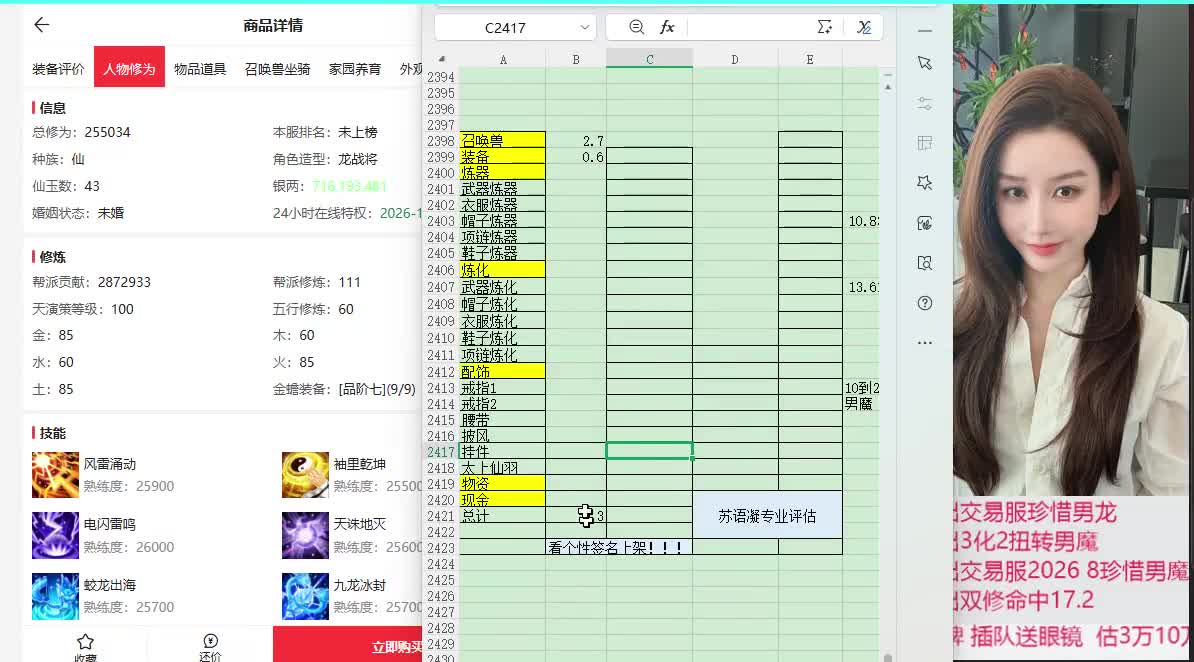Click the cell with value 0.6
This screenshot has width=1194, height=662.
[x=576, y=156]
